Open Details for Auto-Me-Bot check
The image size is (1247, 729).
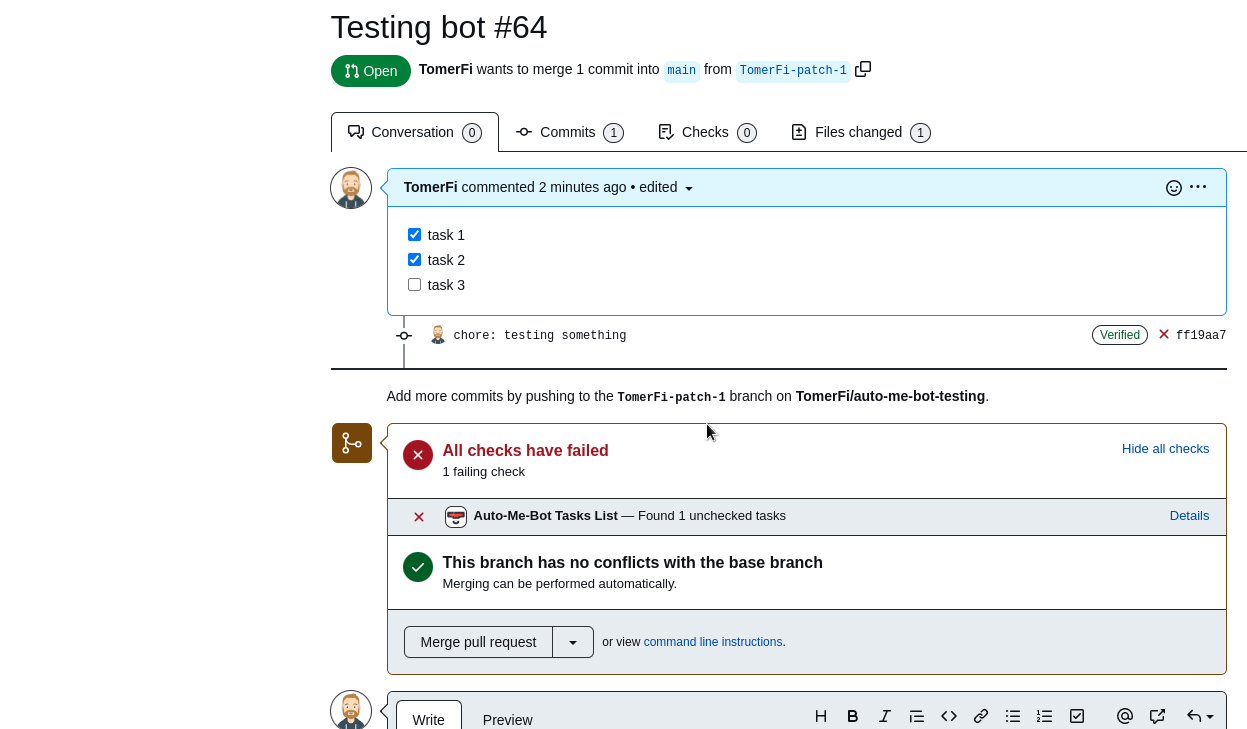[x=1189, y=515]
